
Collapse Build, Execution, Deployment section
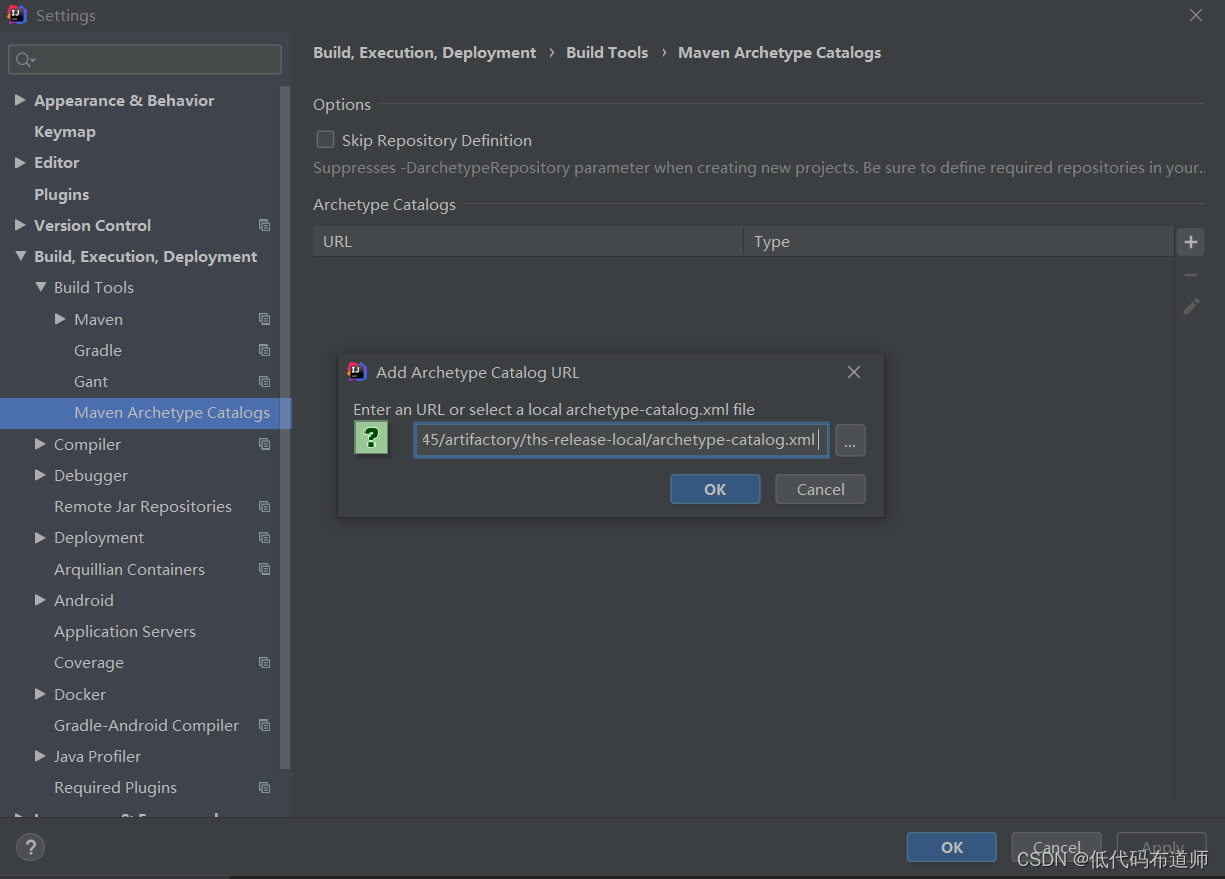point(20,256)
